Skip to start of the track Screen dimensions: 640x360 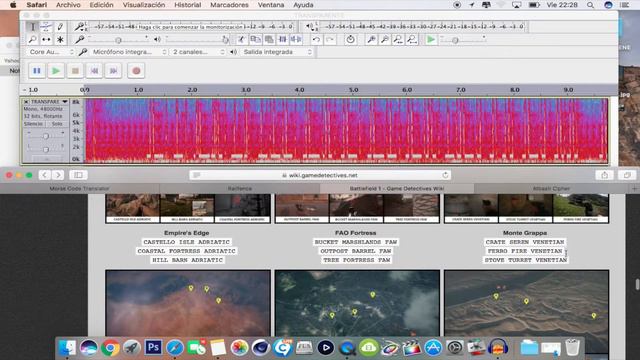94,71
